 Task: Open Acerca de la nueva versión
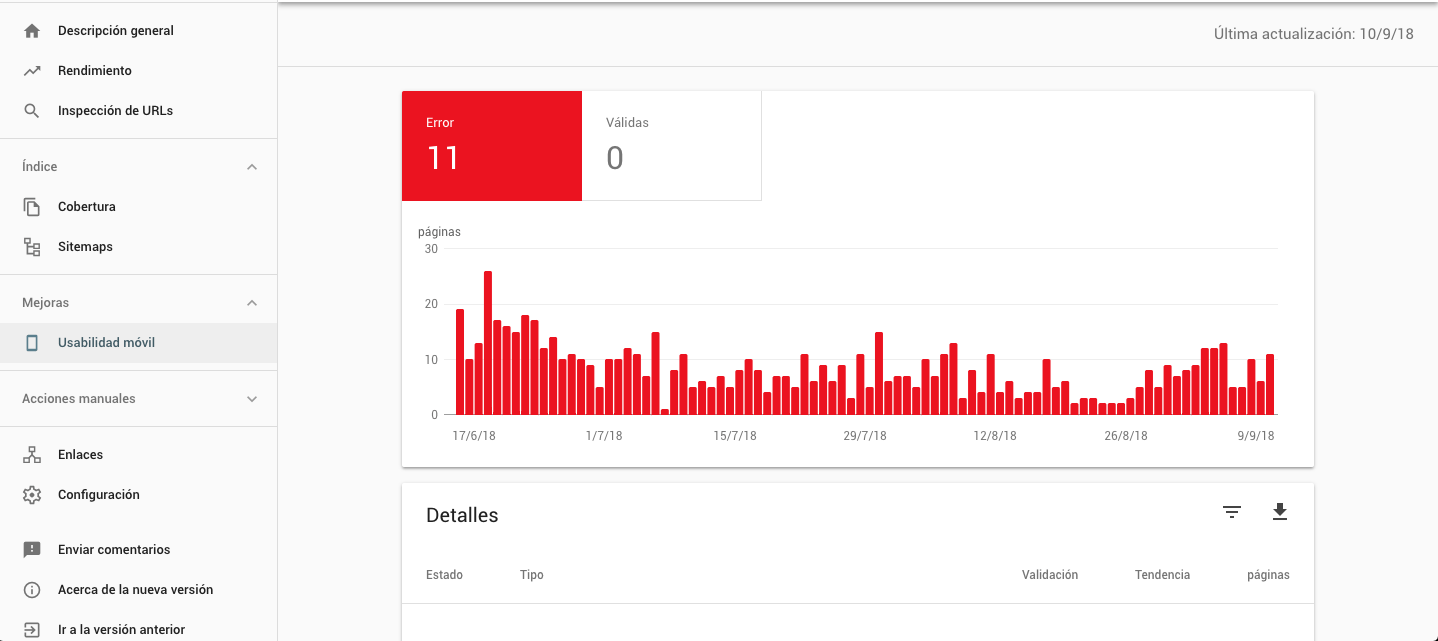point(138,590)
